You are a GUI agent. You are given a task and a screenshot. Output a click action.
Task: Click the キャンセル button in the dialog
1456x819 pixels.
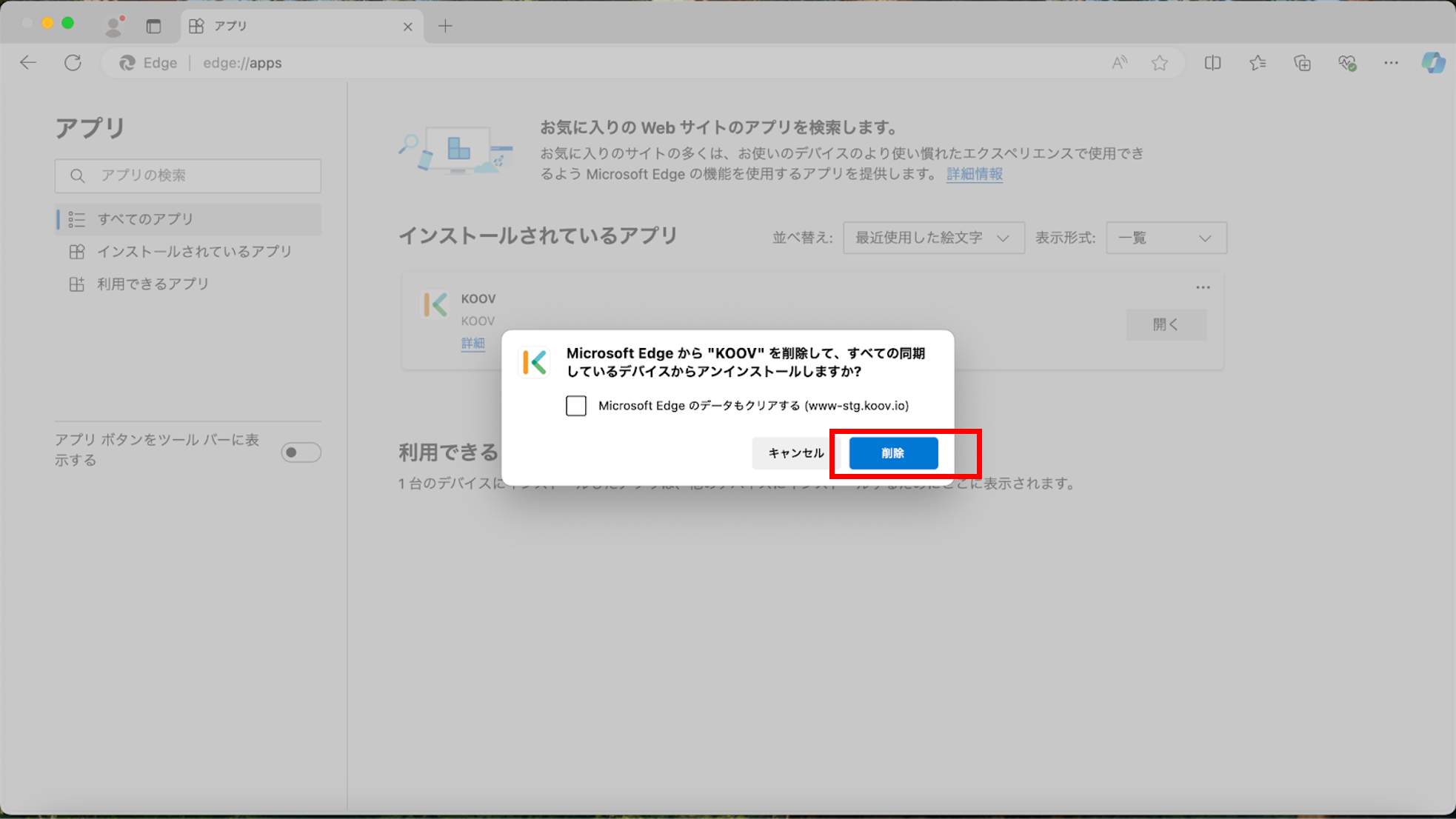point(795,452)
